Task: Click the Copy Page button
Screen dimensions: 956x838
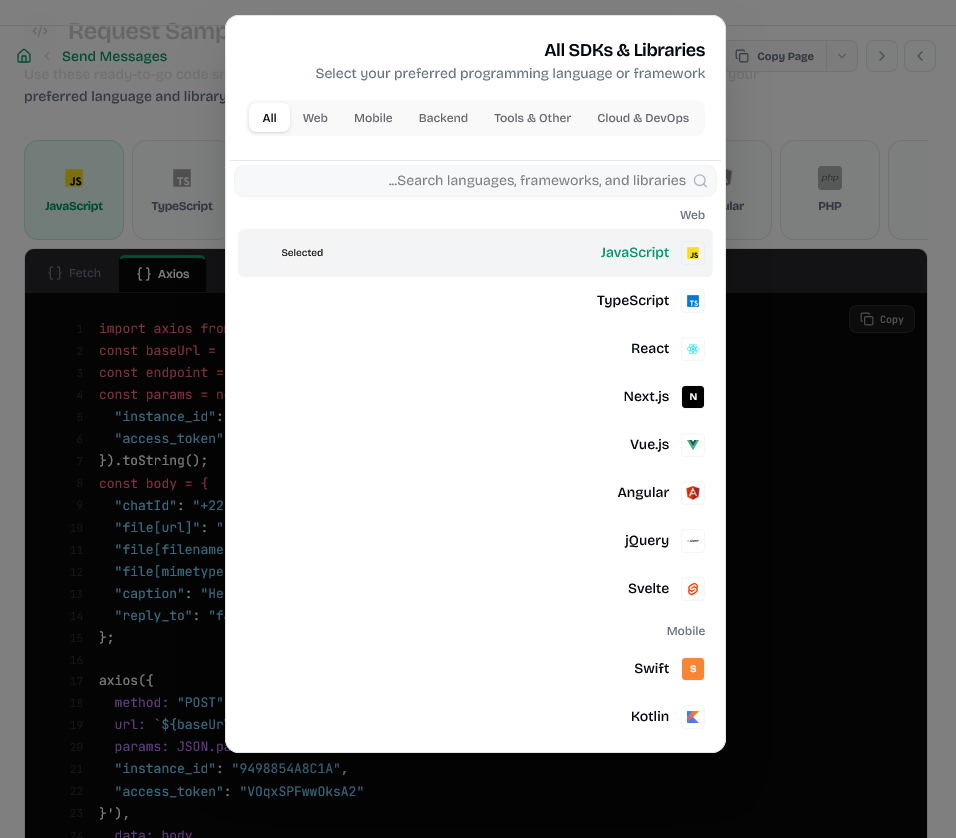Action: [x=776, y=56]
